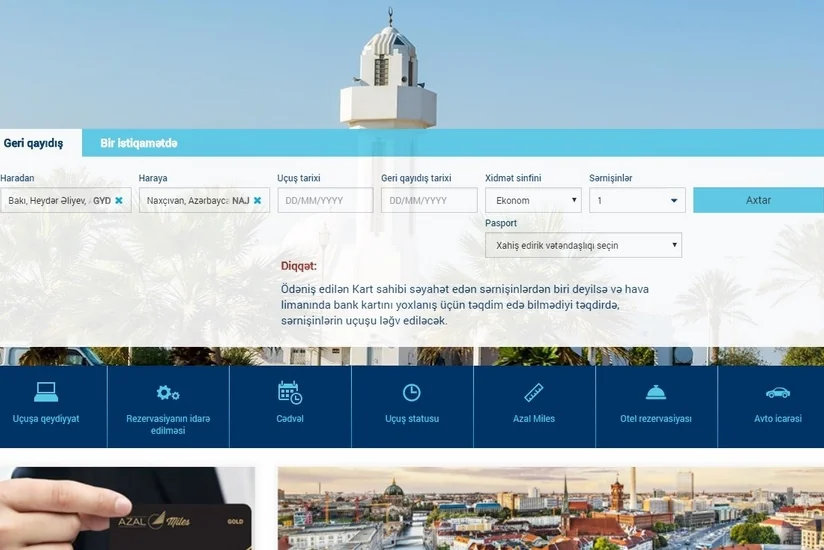Switch to the Bir istiqamətdə tab
Image resolution: width=824 pixels, height=550 pixels.
(139, 143)
